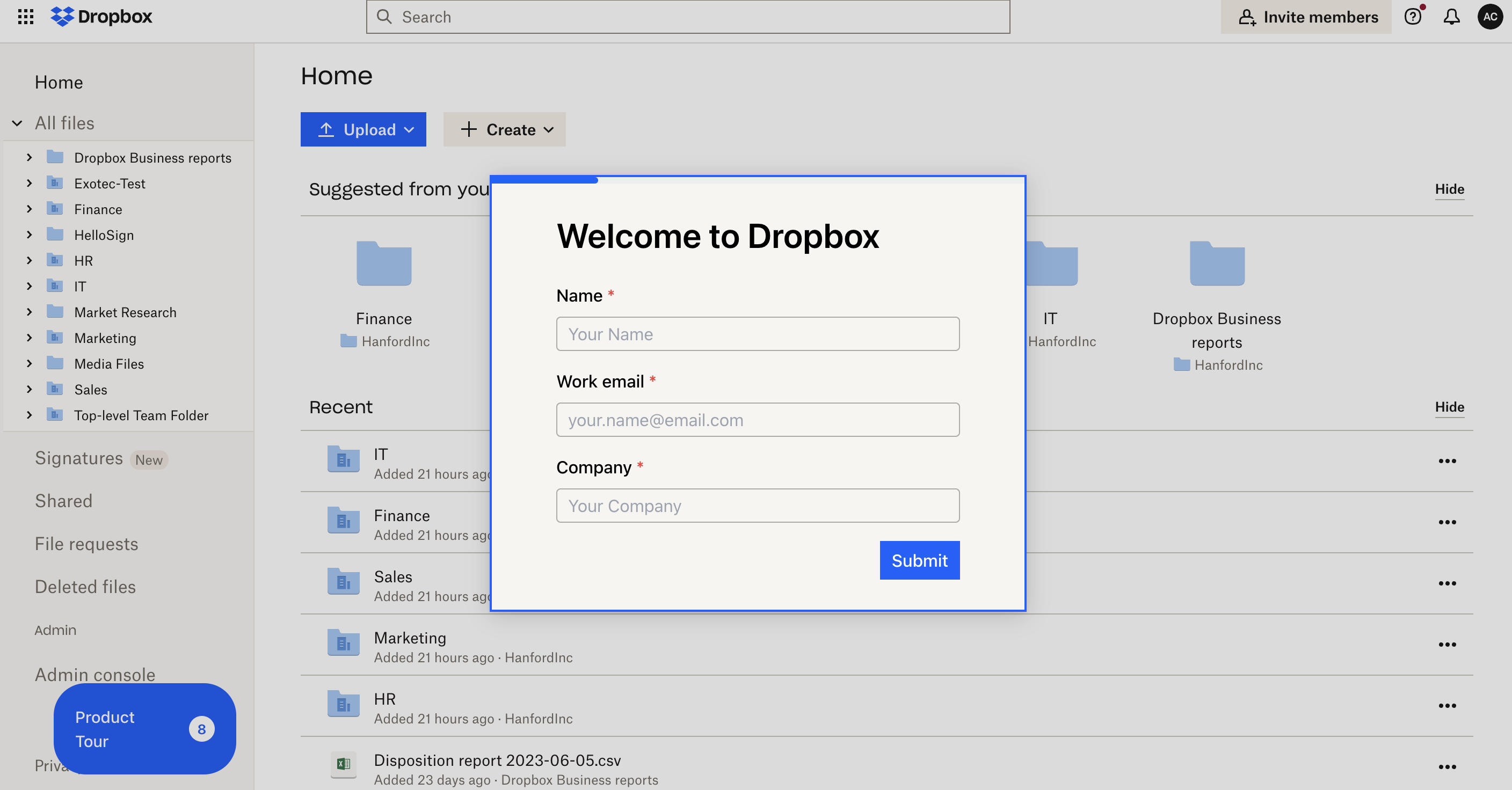
Task: Click Invite members
Action: pyautogui.click(x=1305, y=17)
